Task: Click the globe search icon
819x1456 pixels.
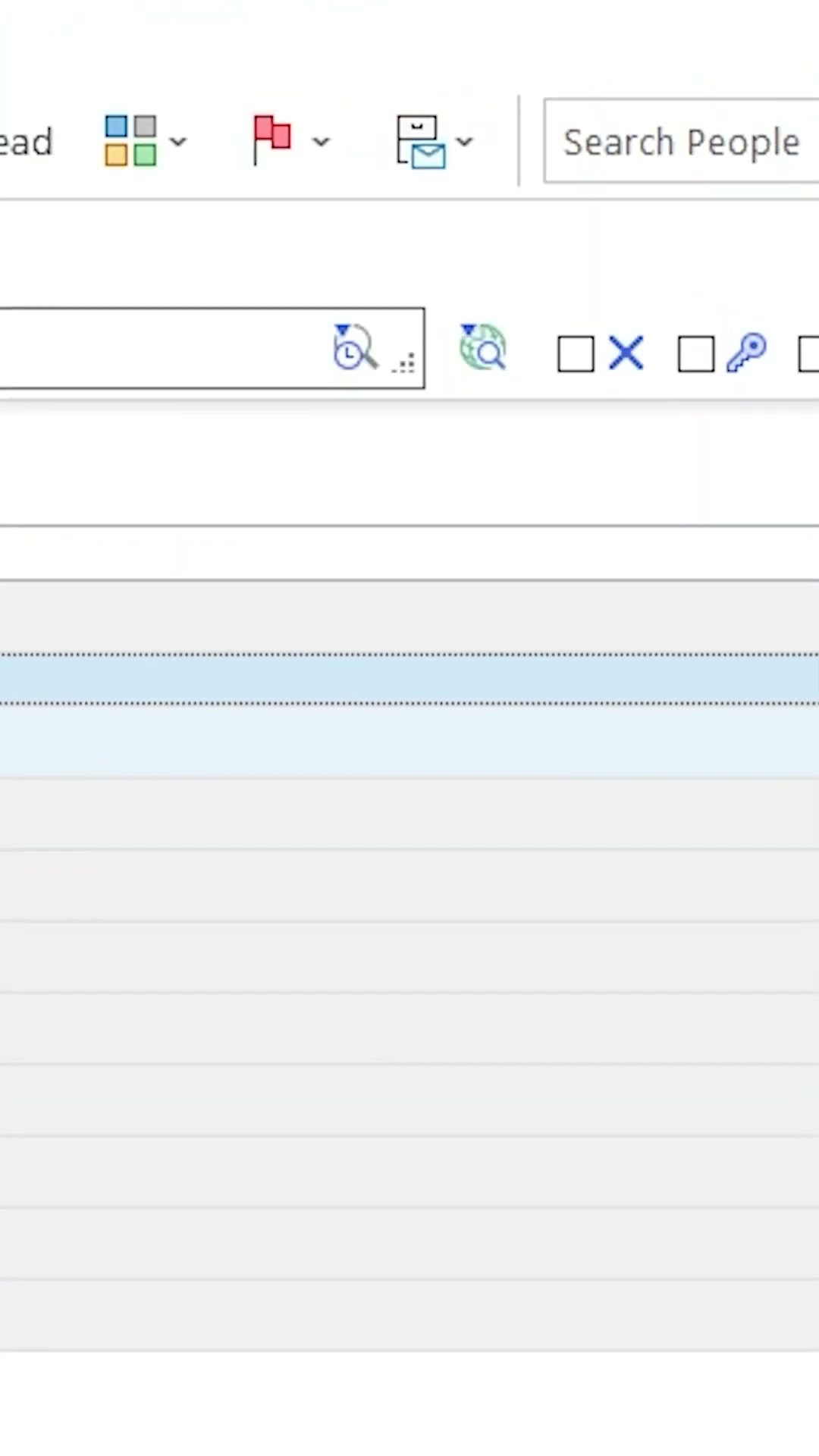Action: (x=483, y=347)
